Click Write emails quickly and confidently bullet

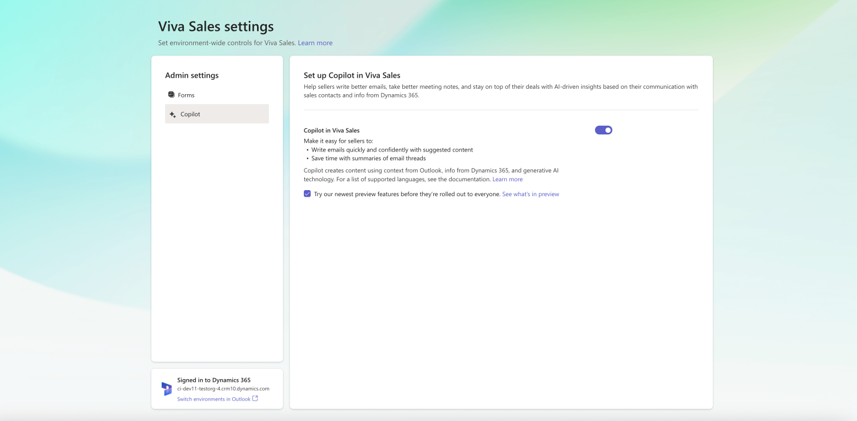click(392, 150)
